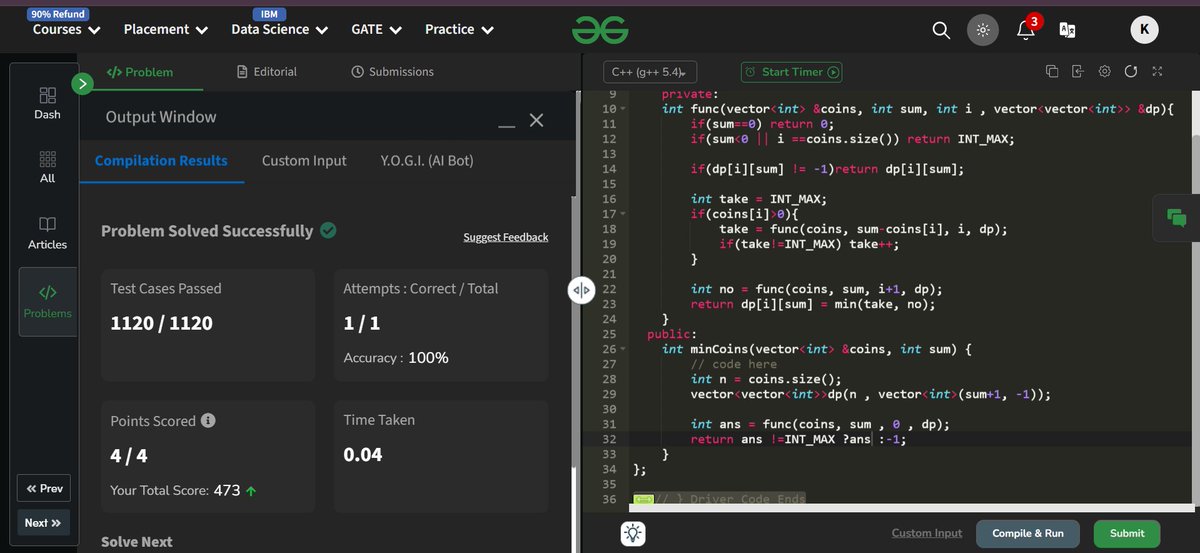Image resolution: width=1200 pixels, height=553 pixels.
Task: Click the Your Total Score: 473 text
Action: click(x=183, y=491)
